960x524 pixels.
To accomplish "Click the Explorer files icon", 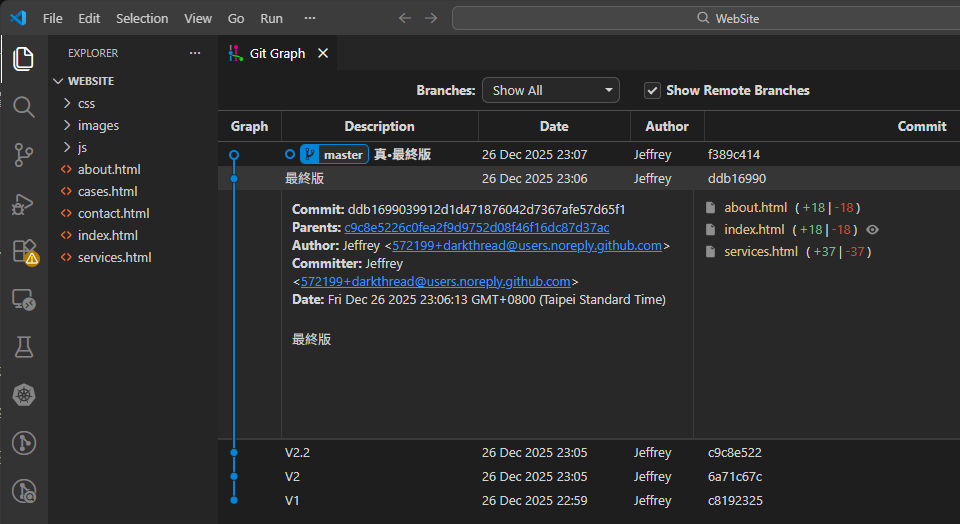I will [x=24, y=59].
